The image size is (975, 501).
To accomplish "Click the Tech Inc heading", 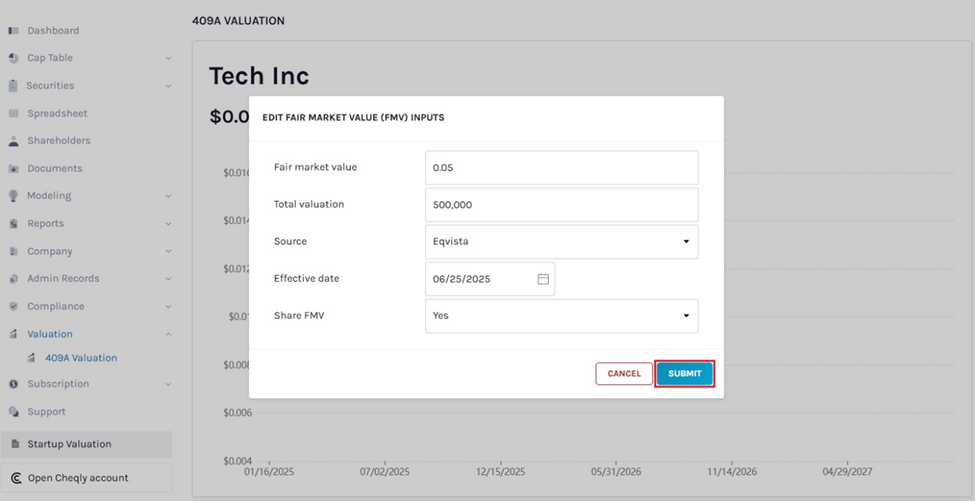I will point(259,76).
